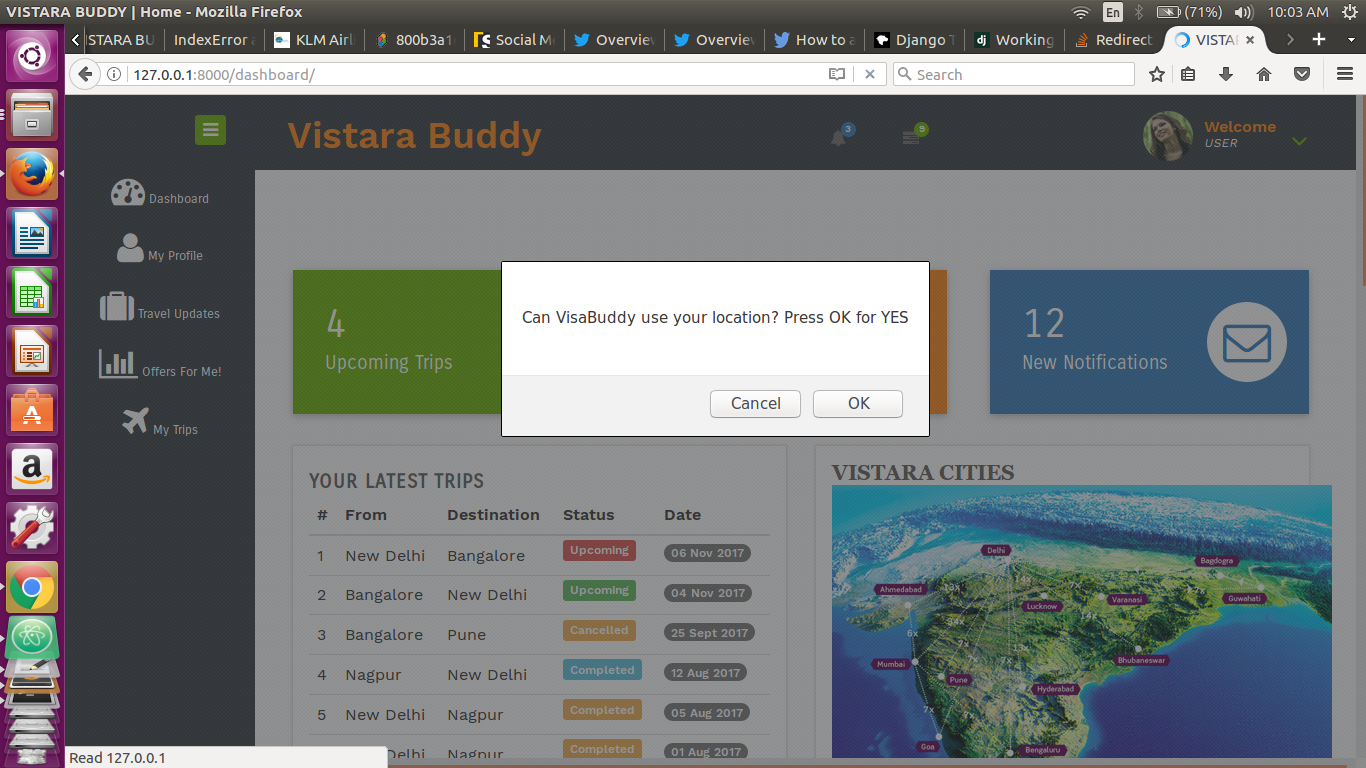
Task: Stop page loading with X button
Action: (x=870, y=74)
